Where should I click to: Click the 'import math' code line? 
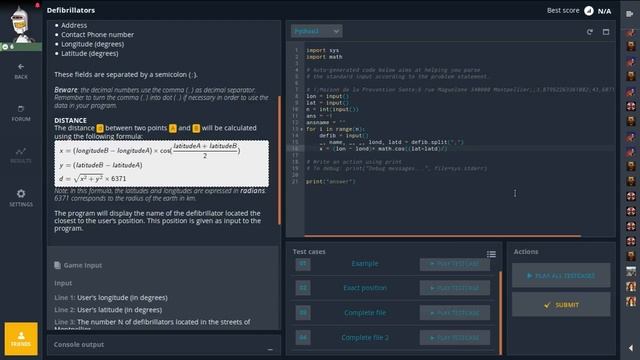[324, 57]
